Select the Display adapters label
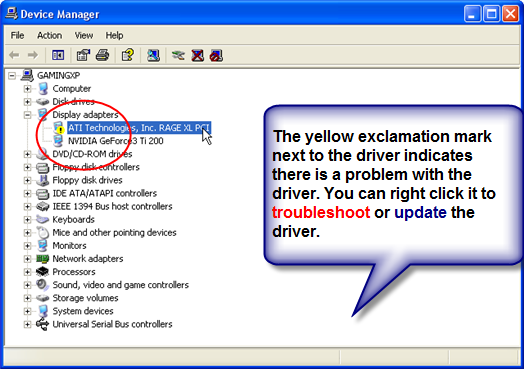This screenshot has height=369, width=524. (x=85, y=115)
